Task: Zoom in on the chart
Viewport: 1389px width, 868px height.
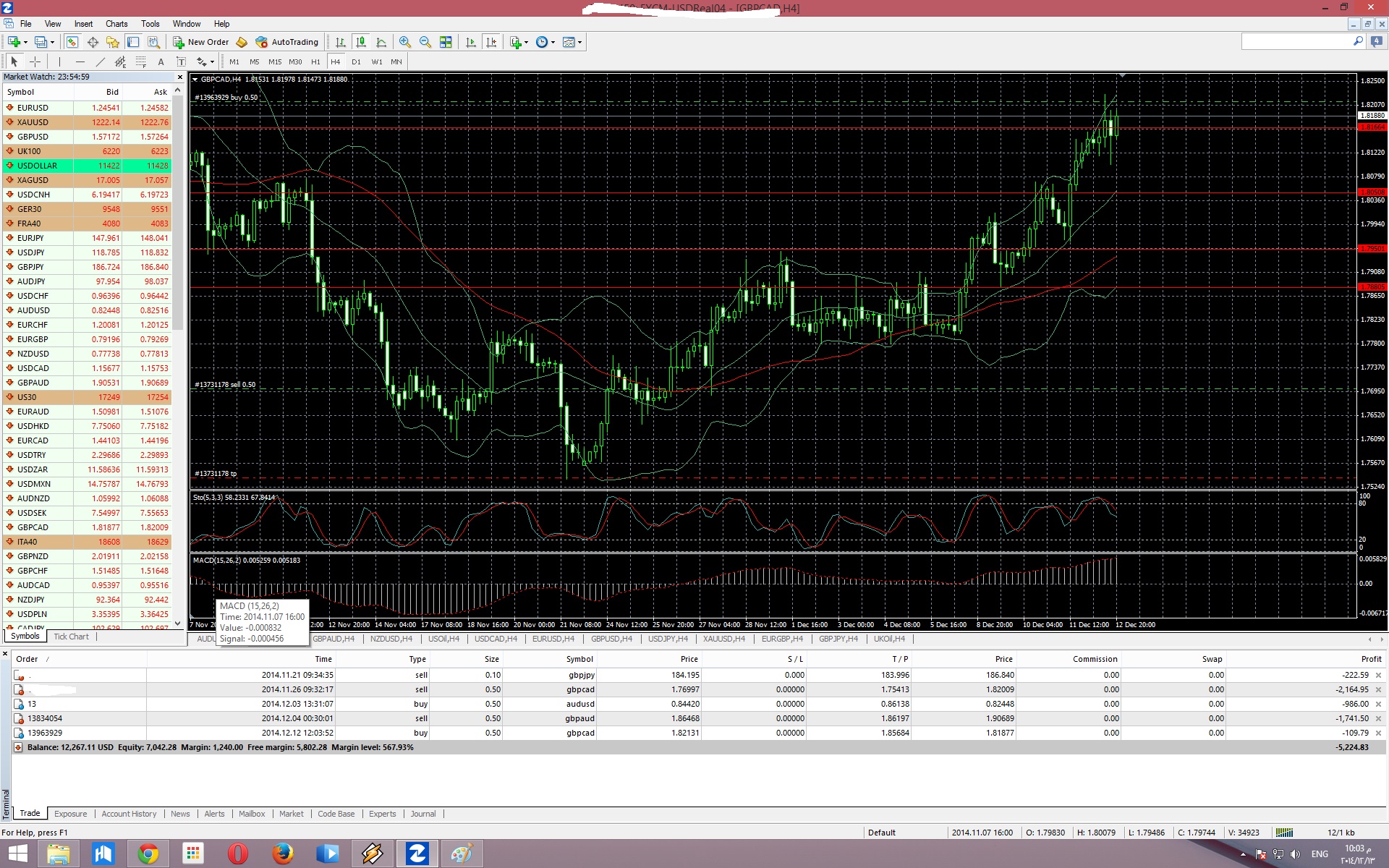Action: pyautogui.click(x=405, y=42)
